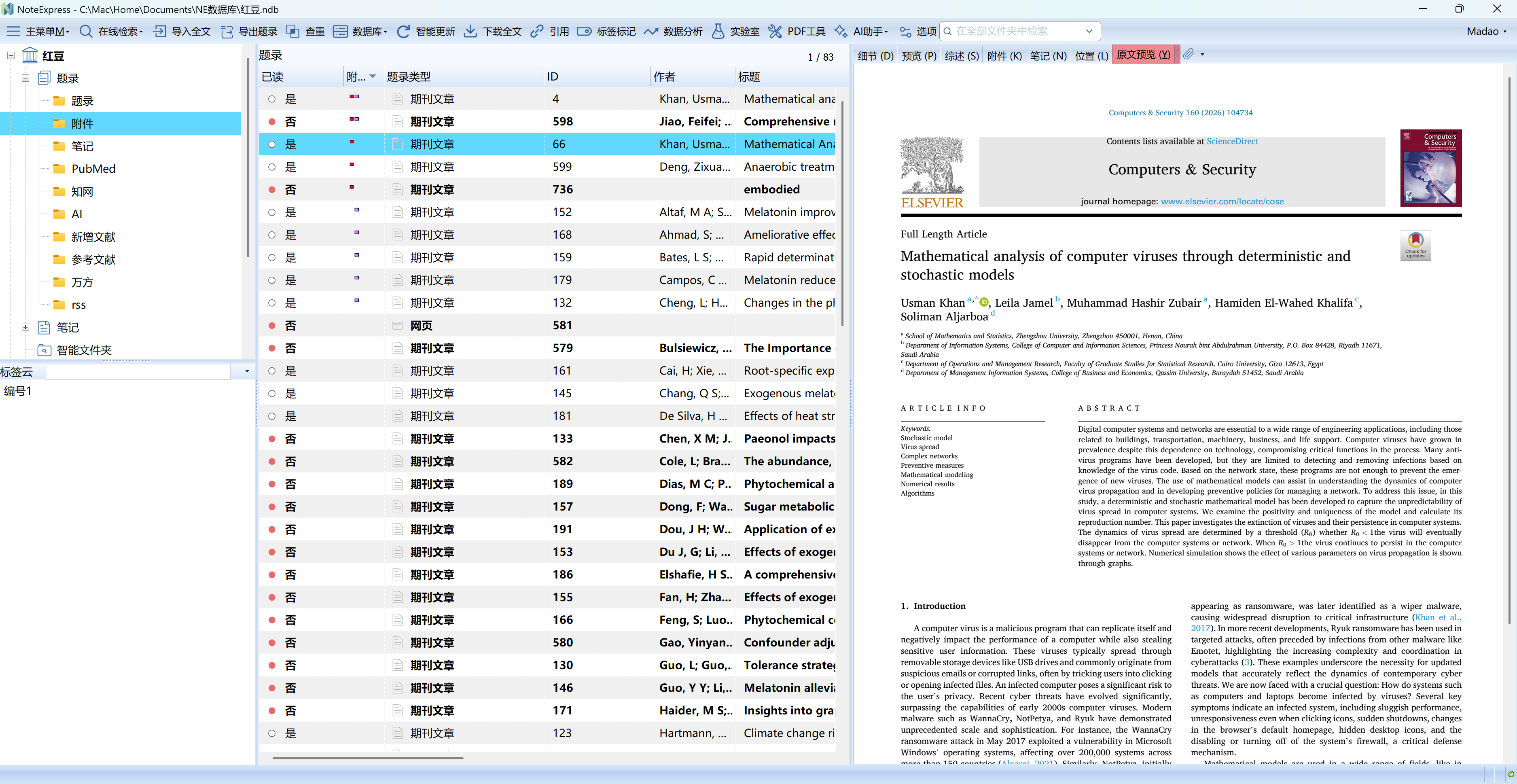Click the 导入全文 import full text icon

[x=160, y=31]
